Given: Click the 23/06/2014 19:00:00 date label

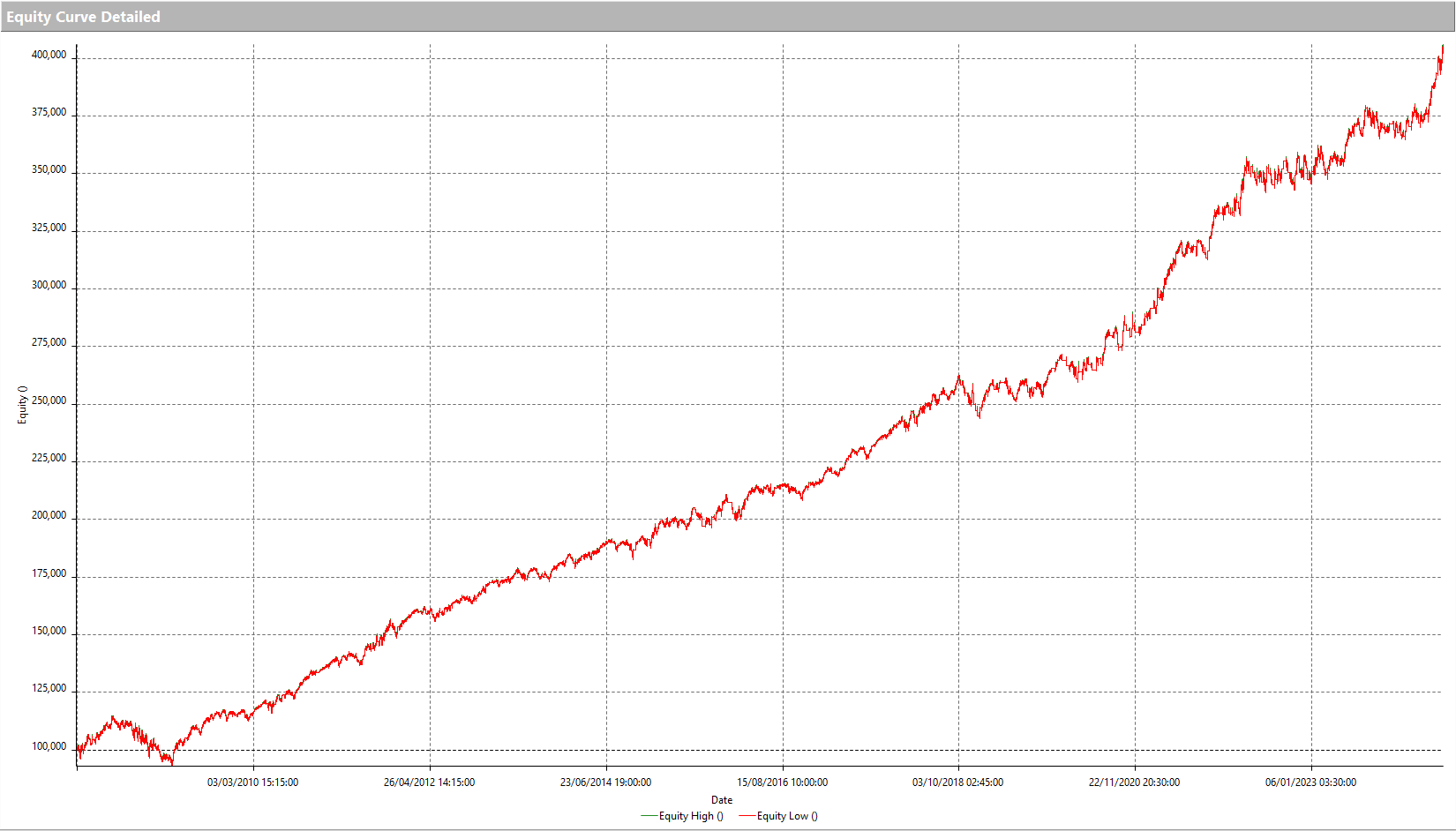Looking at the screenshot, I should tap(605, 782).
